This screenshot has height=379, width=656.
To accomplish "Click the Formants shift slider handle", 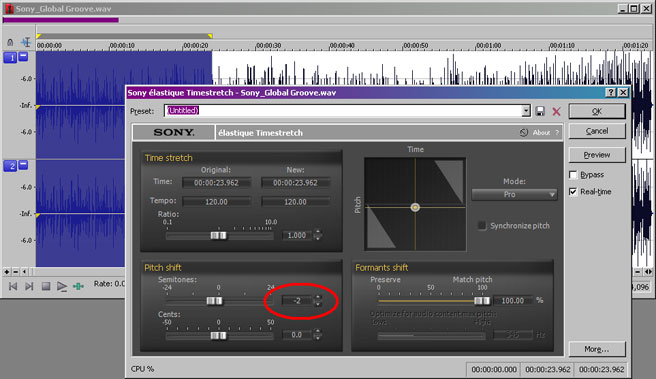I will point(482,301).
